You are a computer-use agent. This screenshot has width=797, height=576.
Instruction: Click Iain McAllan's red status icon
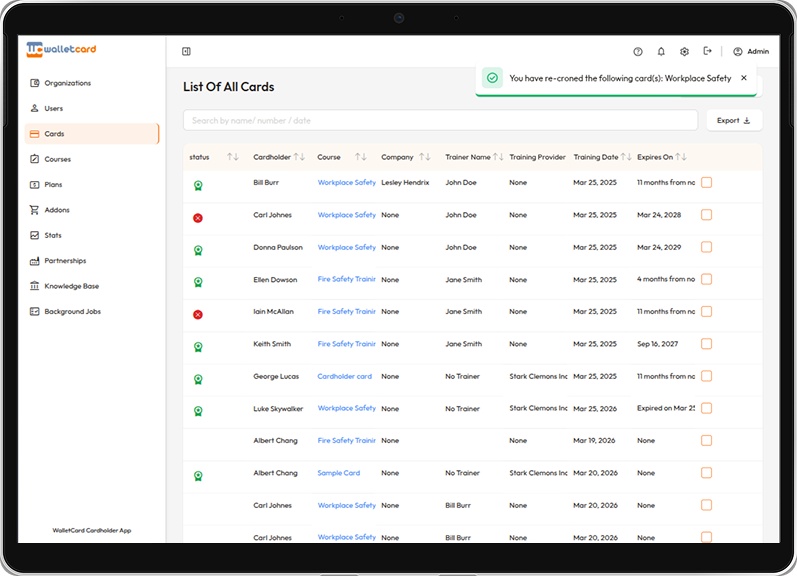(x=198, y=315)
